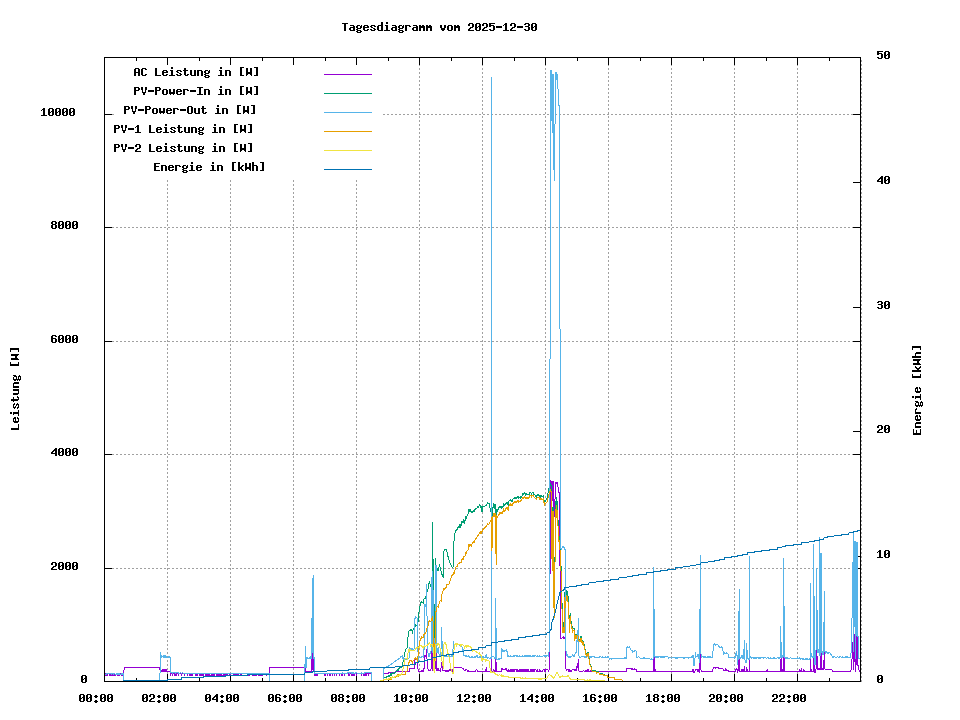Click the yellow line sample beside PV-2 Leistung
Image resolution: width=960 pixels, height=720 pixels.
click(x=347, y=150)
